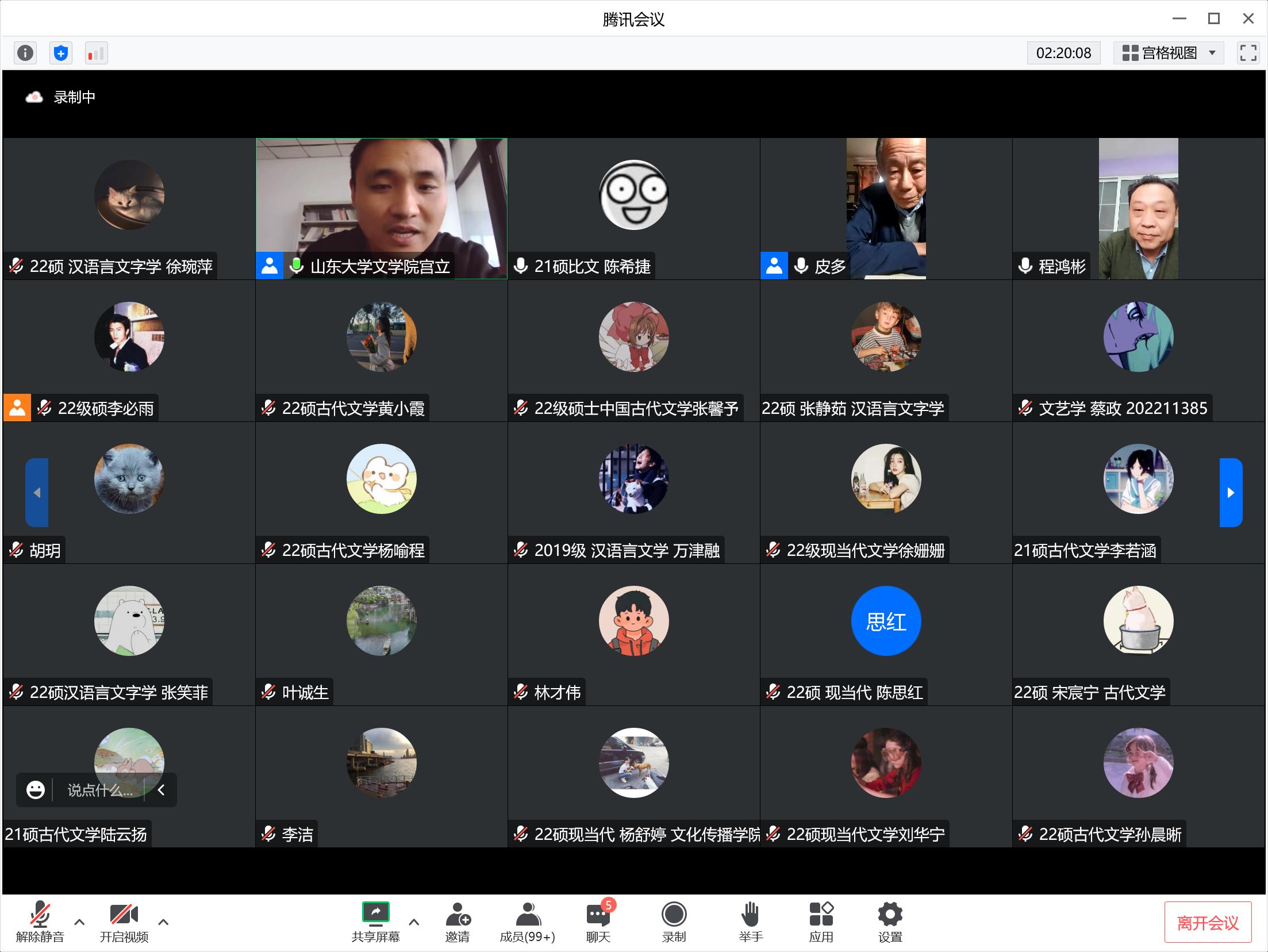The height and width of the screenshot is (952, 1268).
Task: Open the chat (聊天) window
Action: click(598, 922)
